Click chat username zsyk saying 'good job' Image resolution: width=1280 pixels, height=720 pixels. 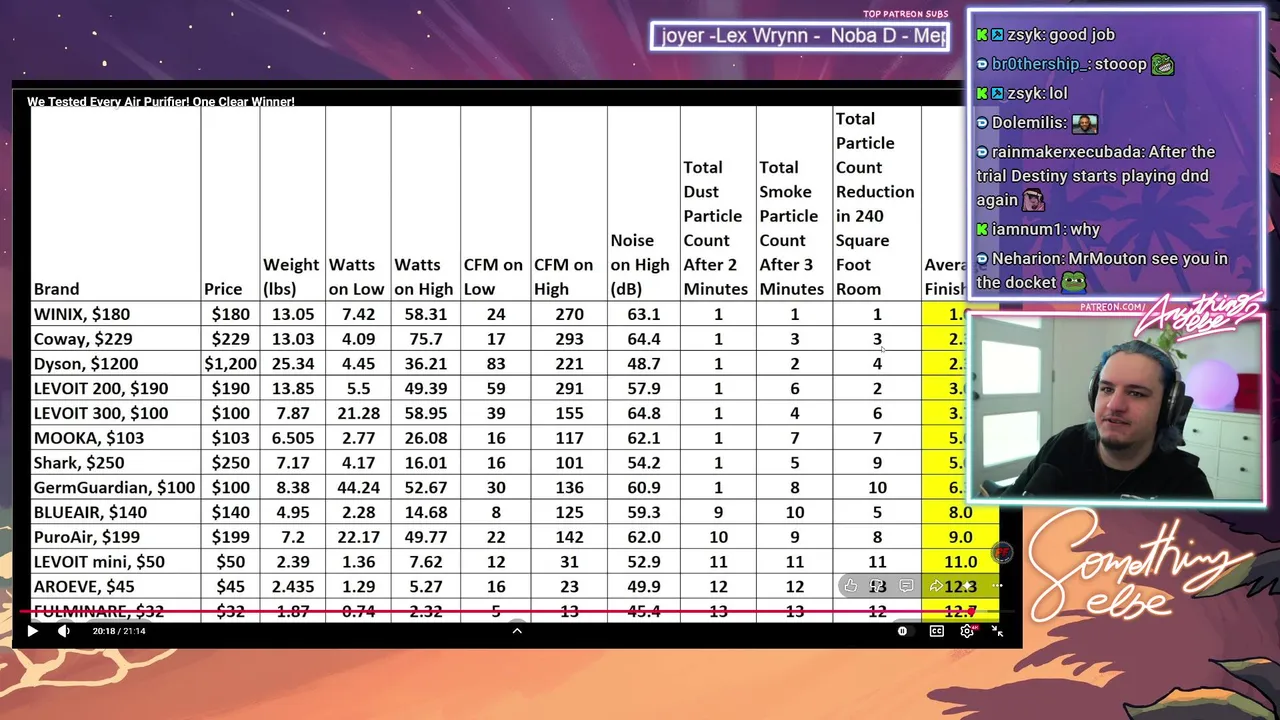tap(1025, 34)
